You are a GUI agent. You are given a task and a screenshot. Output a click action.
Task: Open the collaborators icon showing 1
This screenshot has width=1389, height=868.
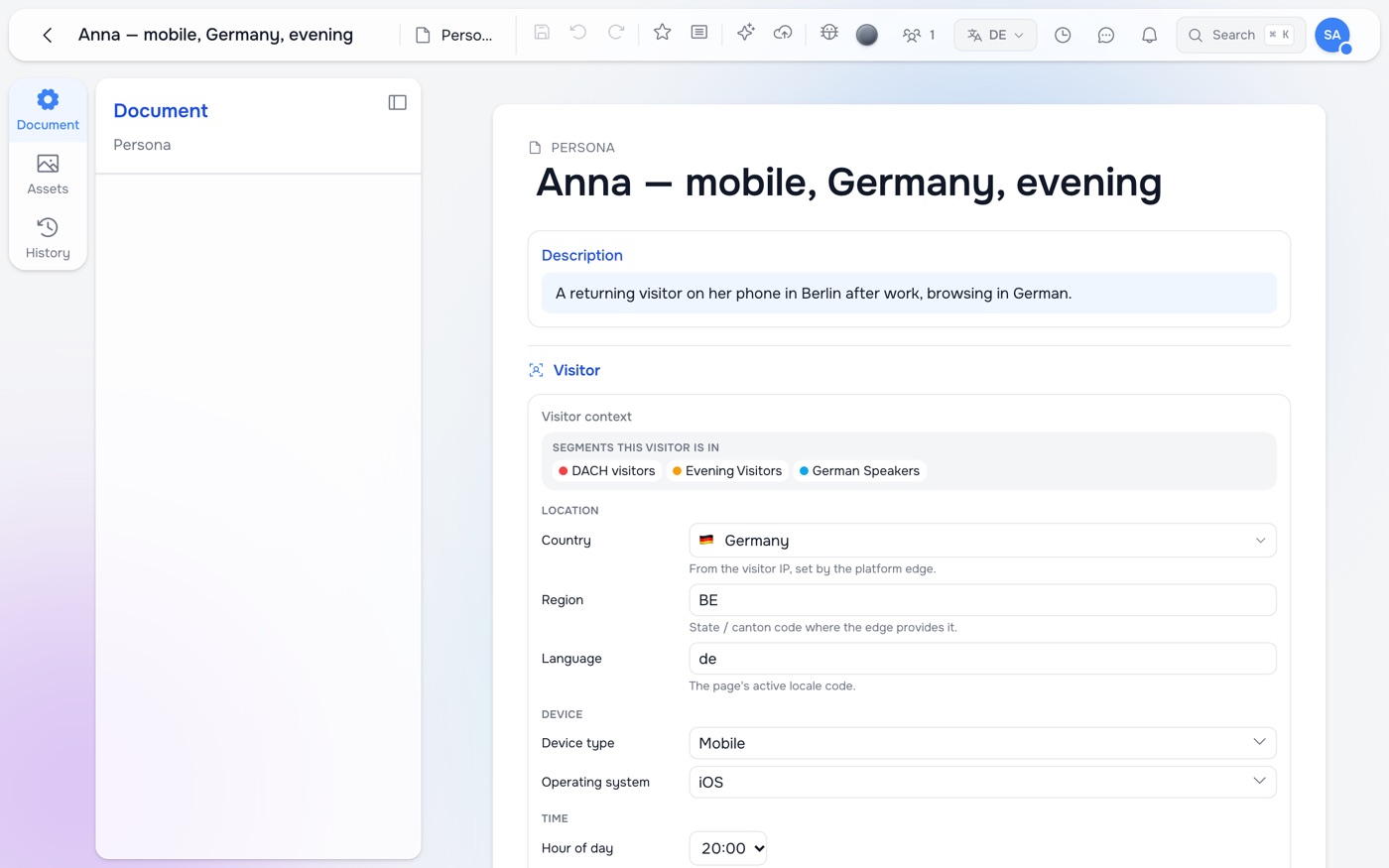[x=919, y=35]
